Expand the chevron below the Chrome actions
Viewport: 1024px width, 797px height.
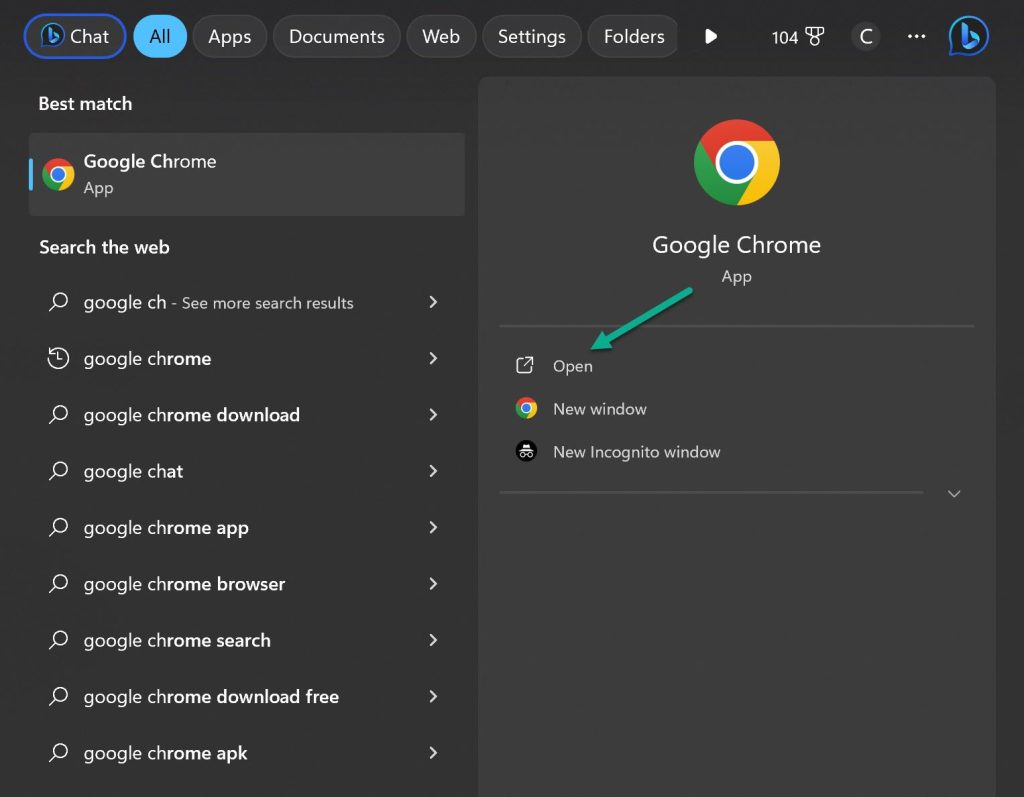point(954,494)
